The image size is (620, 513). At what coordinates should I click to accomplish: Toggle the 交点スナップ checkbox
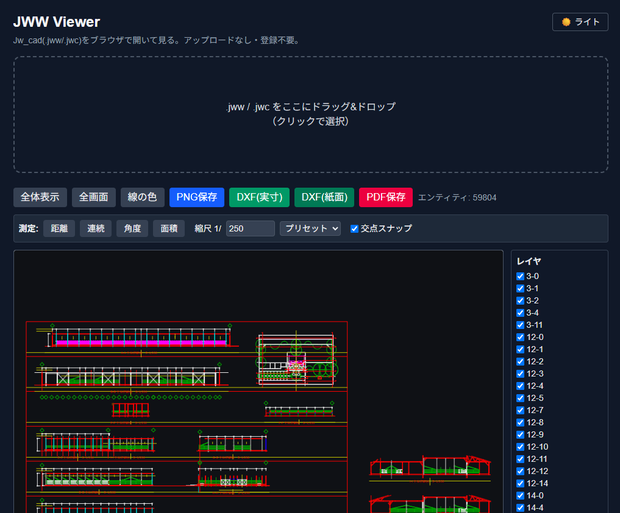(354, 229)
